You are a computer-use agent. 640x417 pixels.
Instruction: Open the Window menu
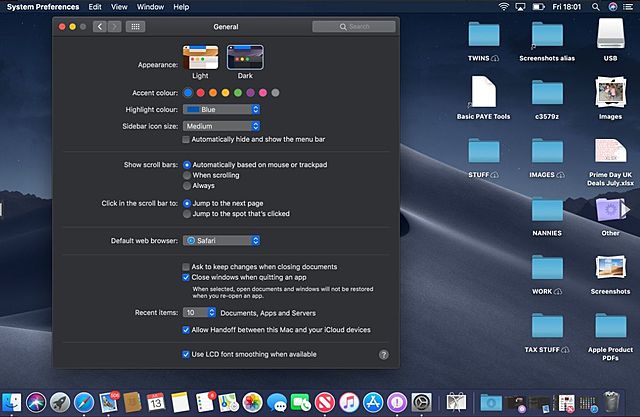[x=150, y=7]
